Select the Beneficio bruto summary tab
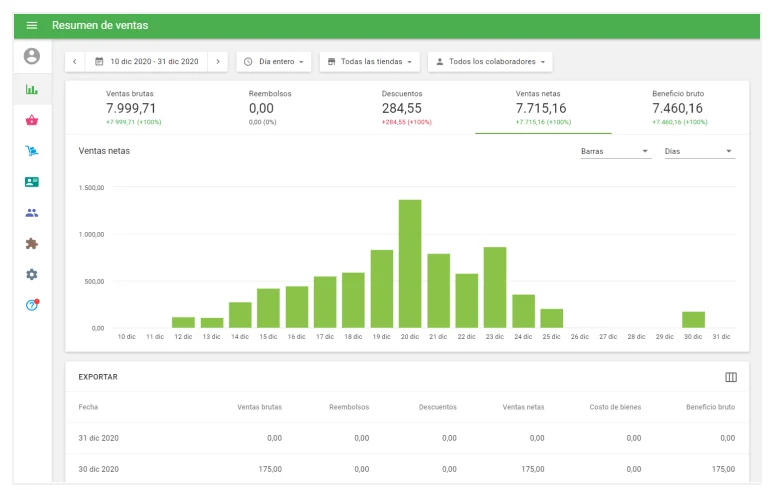 click(680, 108)
